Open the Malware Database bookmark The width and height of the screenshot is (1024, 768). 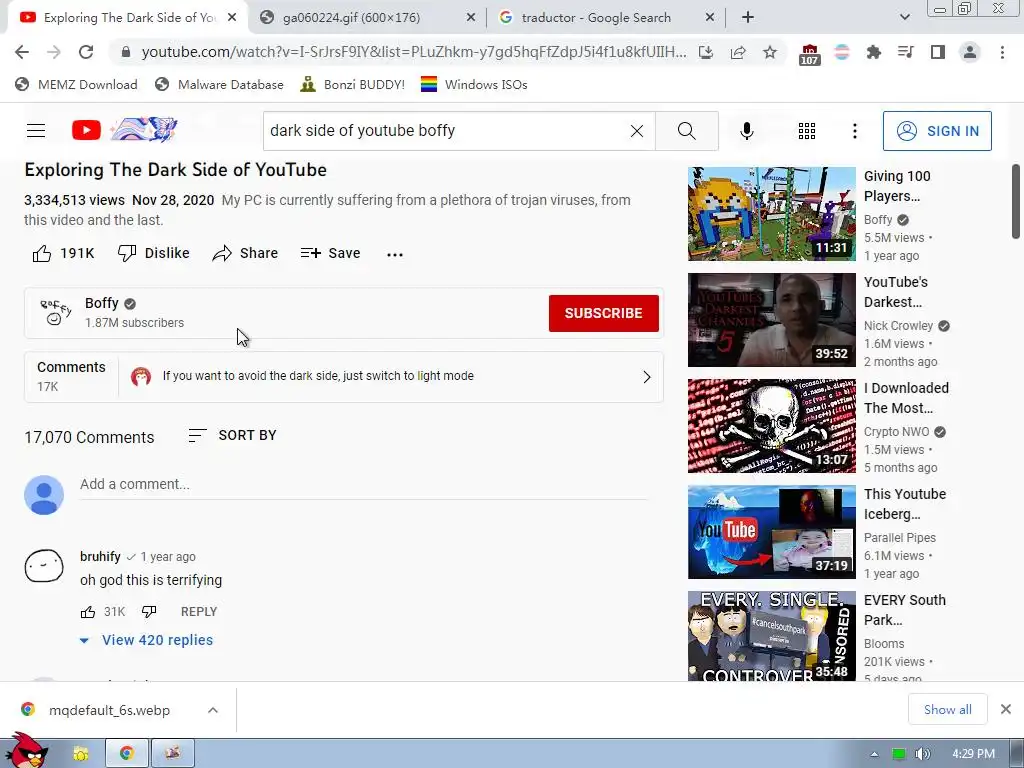point(219,84)
